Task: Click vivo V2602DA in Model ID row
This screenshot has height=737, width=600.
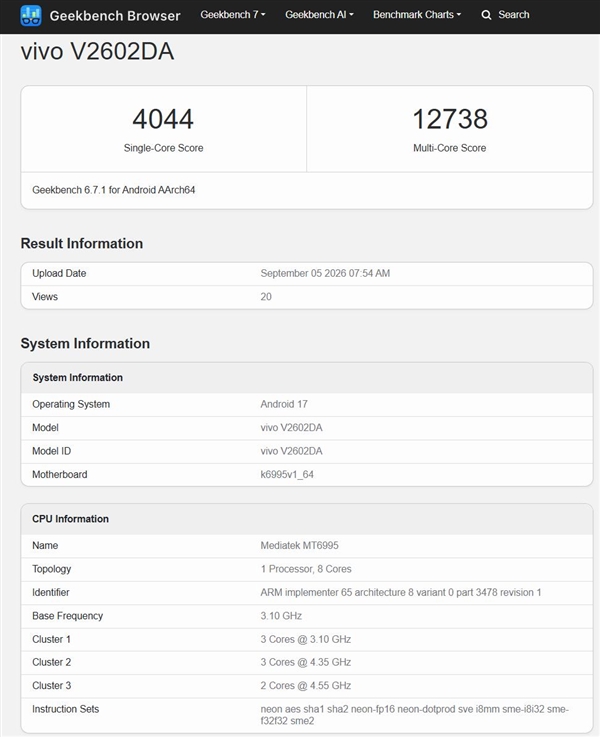Action: (x=291, y=451)
